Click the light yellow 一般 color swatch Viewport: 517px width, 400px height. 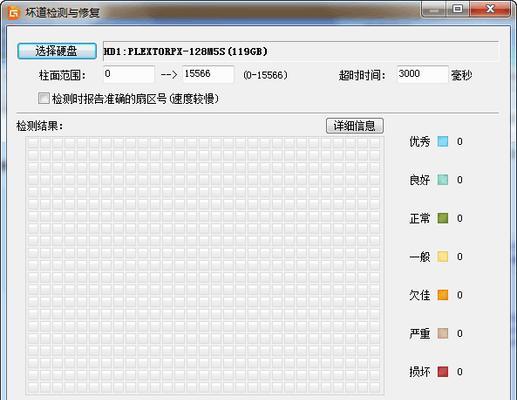(443, 257)
